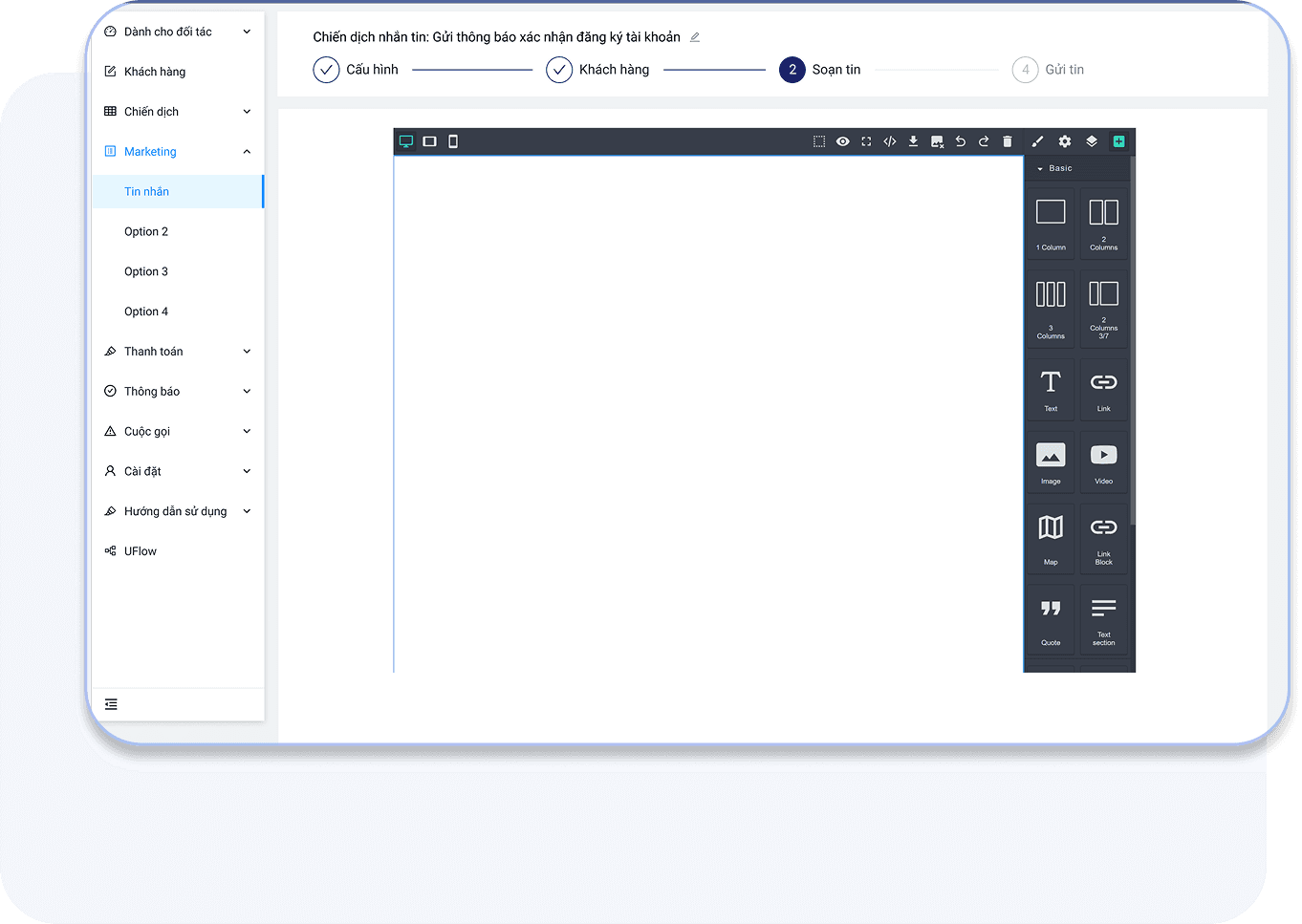Collapse the Marketing sidebar menu

coord(246,151)
